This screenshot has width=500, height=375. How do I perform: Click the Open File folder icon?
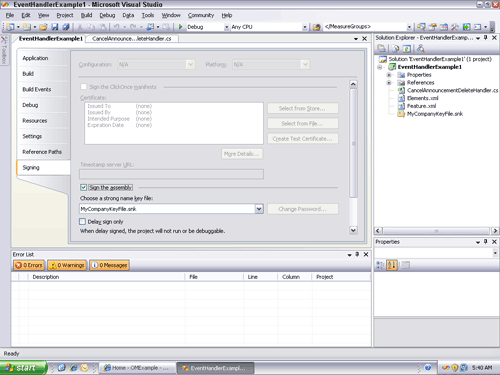[x=43, y=27]
